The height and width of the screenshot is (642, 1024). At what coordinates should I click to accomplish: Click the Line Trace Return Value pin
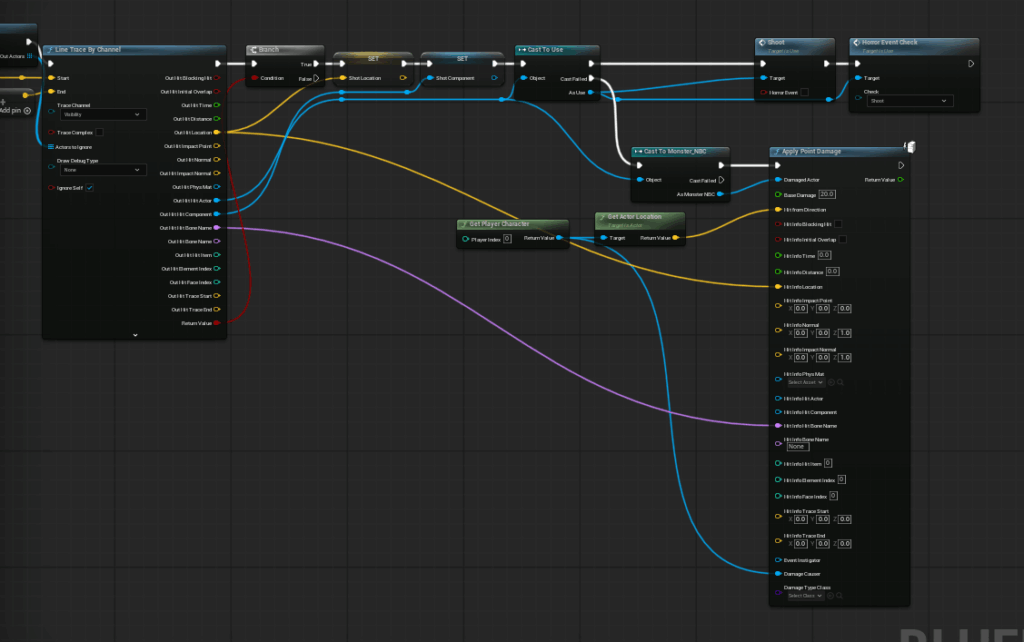click(x=217, y=323)
